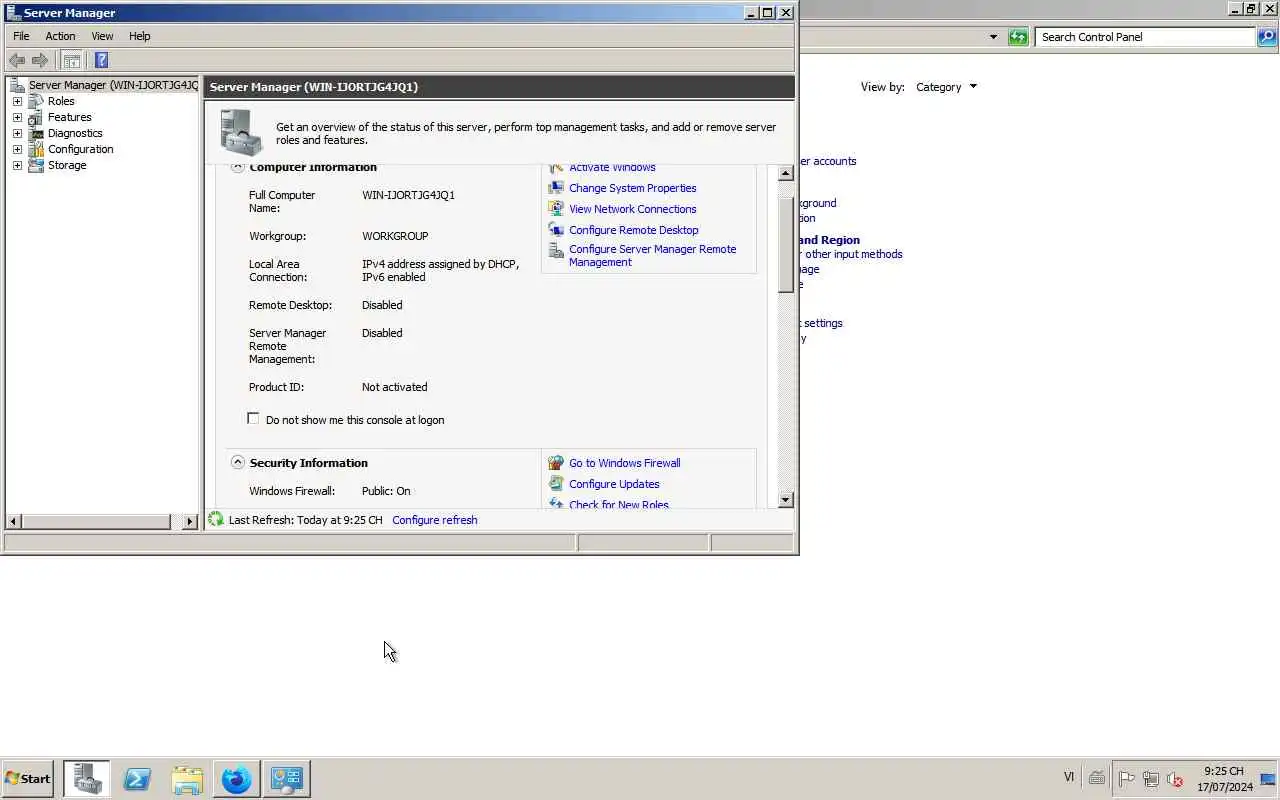Select the Server Manager root tree item

113,85
